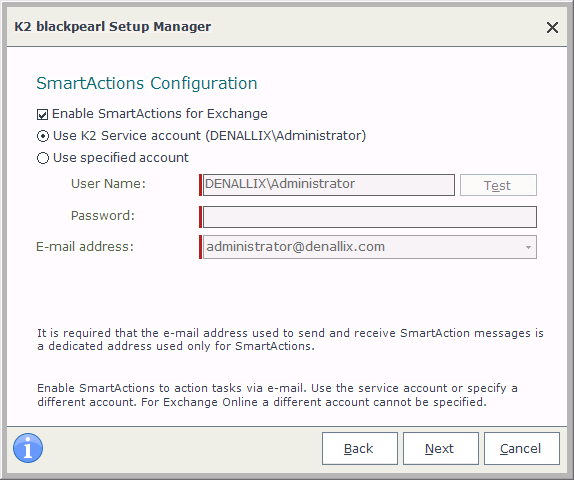Choose the Use specified account radio button
Screen dimensions: 574x480
tap(43, 158)
